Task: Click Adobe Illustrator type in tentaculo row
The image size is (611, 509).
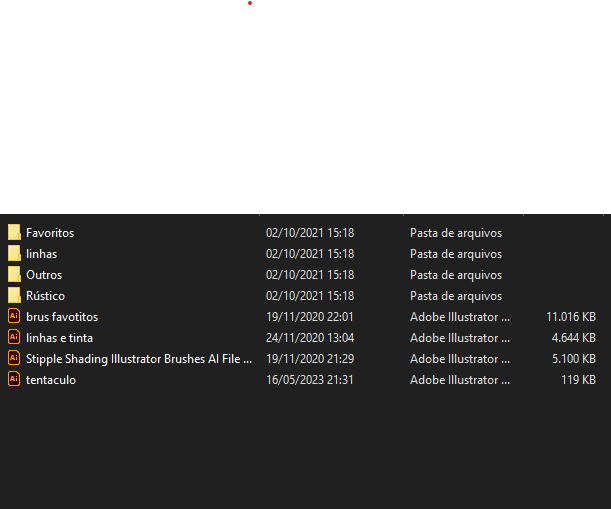Action: tap(460, 380)
